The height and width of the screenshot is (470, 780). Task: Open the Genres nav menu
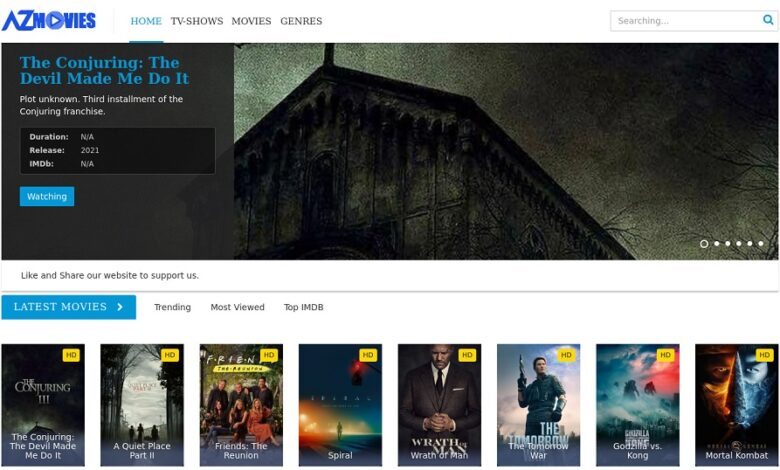pyautogui.click(x=301, y=21)
